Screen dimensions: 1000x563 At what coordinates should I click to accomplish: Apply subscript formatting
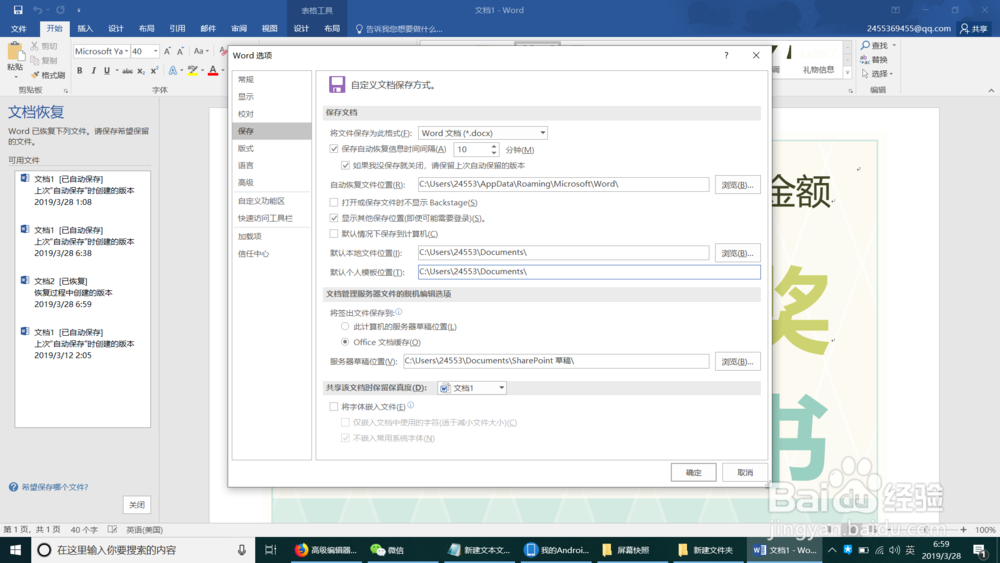(x=141, y=71)
